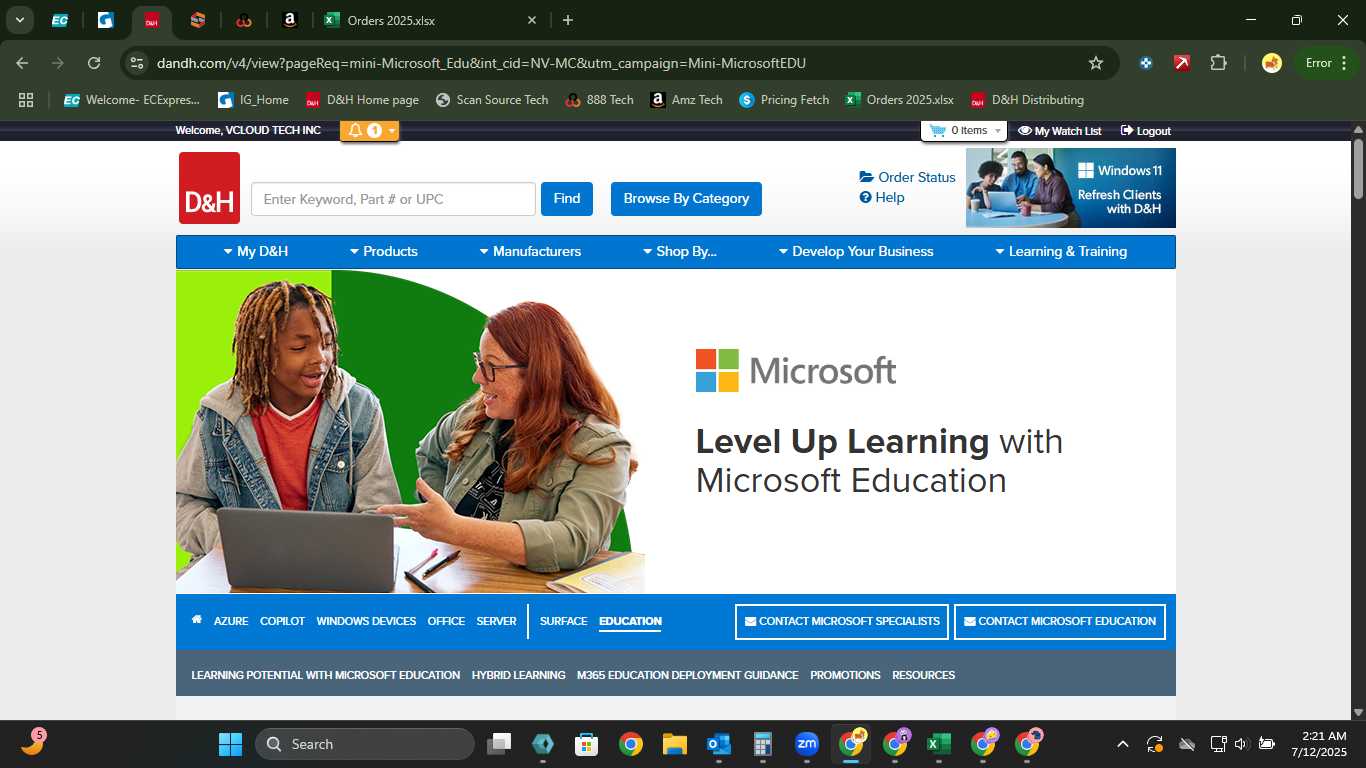Open the PROMOTIONS link

[x=845, y=675]
